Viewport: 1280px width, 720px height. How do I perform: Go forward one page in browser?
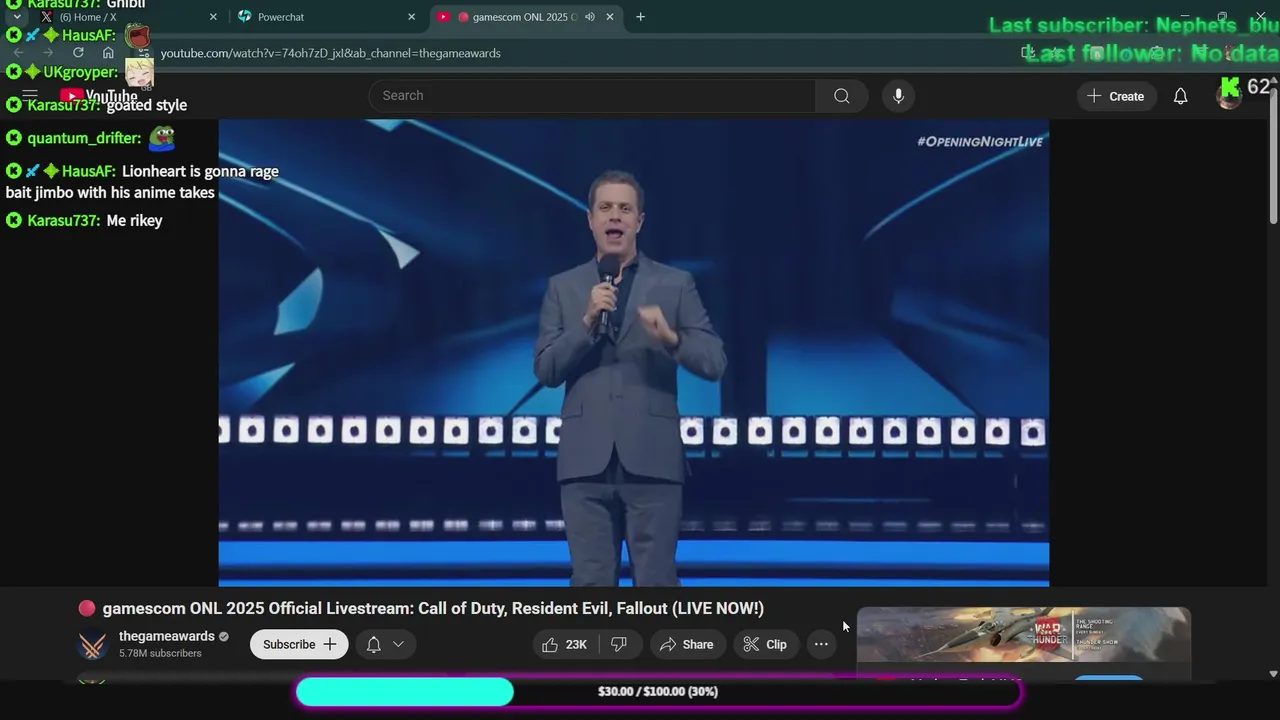48,53
